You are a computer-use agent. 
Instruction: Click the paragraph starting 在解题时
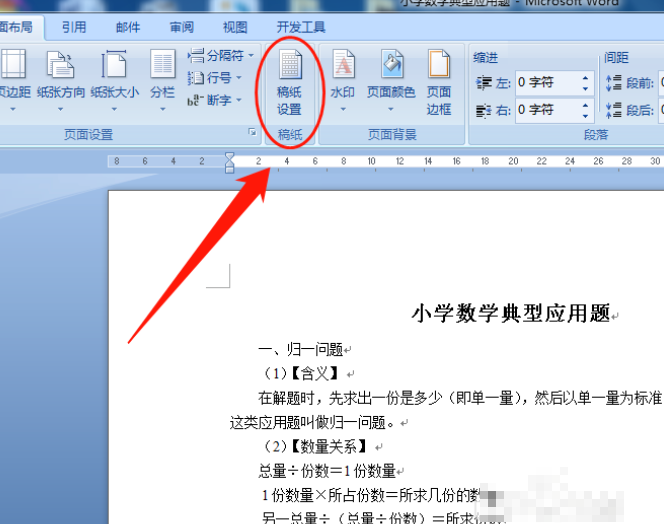[x=460, y=398]
